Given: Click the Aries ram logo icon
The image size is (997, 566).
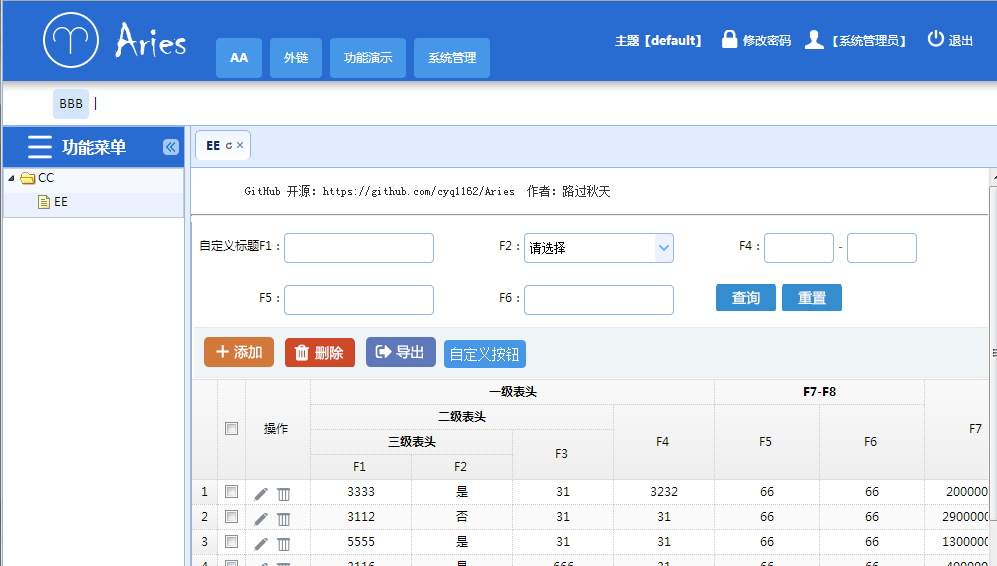Looking at the screenshot, I should pyautogui.click(x=71, y=40).
